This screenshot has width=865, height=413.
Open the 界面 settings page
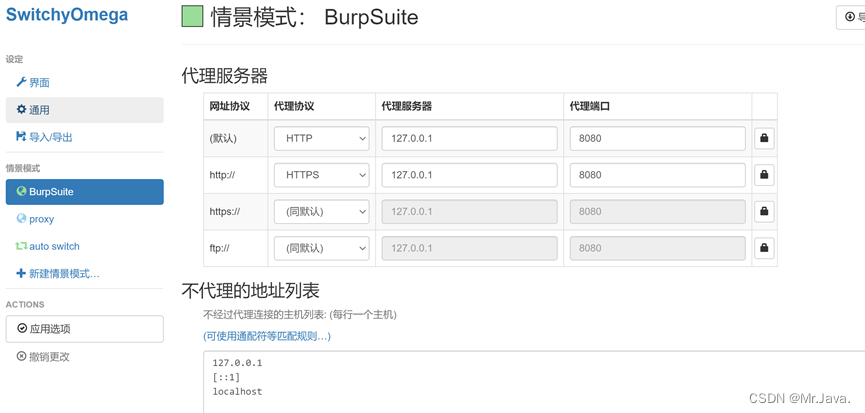click(84, 83)
